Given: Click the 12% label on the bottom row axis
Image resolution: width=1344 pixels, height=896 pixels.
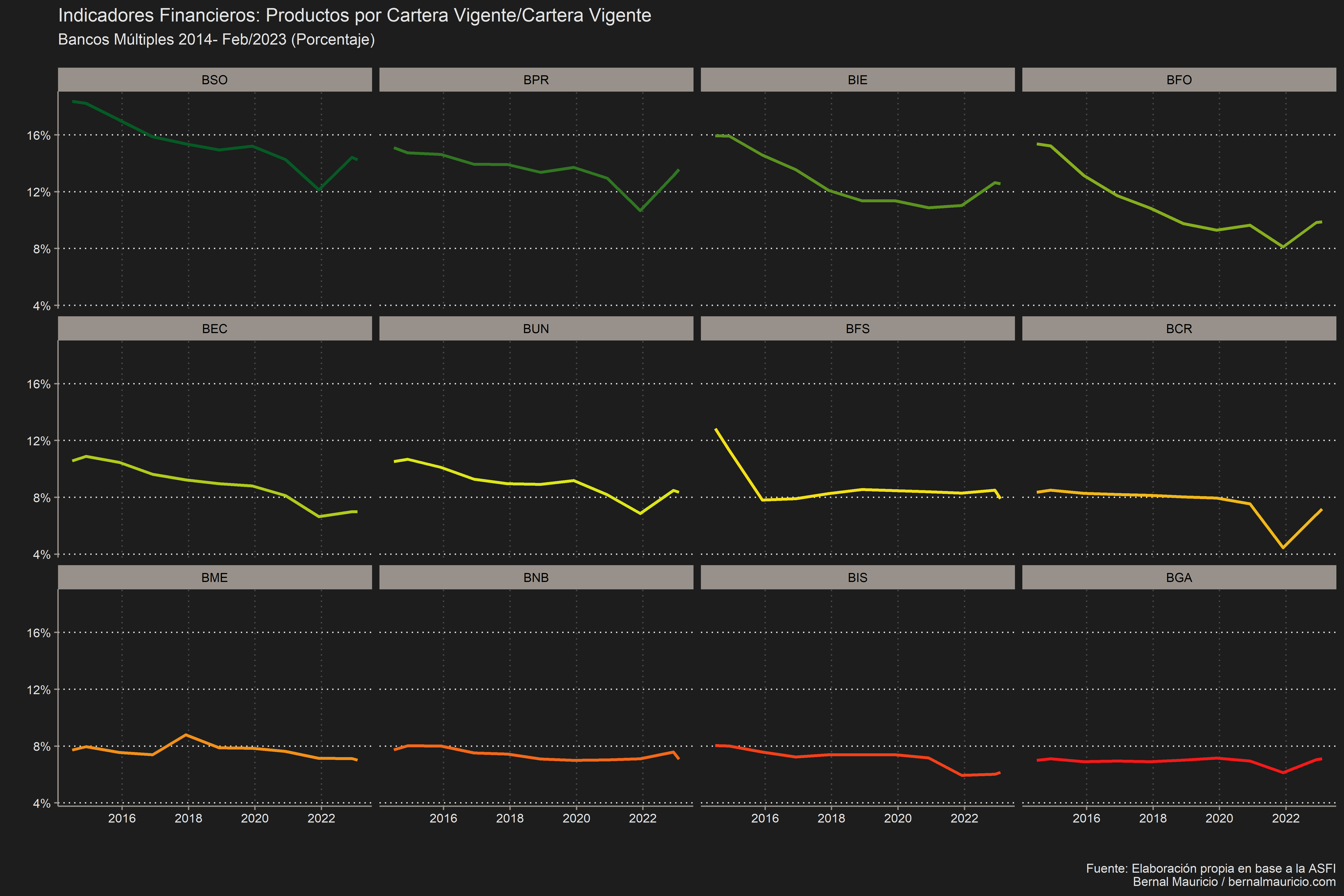Looking at the screenshot, I should point(39,690).
